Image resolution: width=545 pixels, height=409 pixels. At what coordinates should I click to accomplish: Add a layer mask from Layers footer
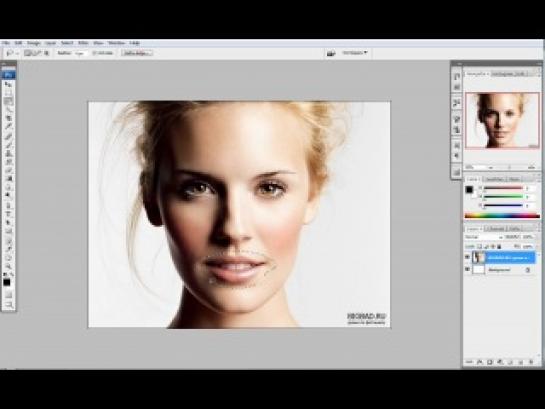click(489, 362)
